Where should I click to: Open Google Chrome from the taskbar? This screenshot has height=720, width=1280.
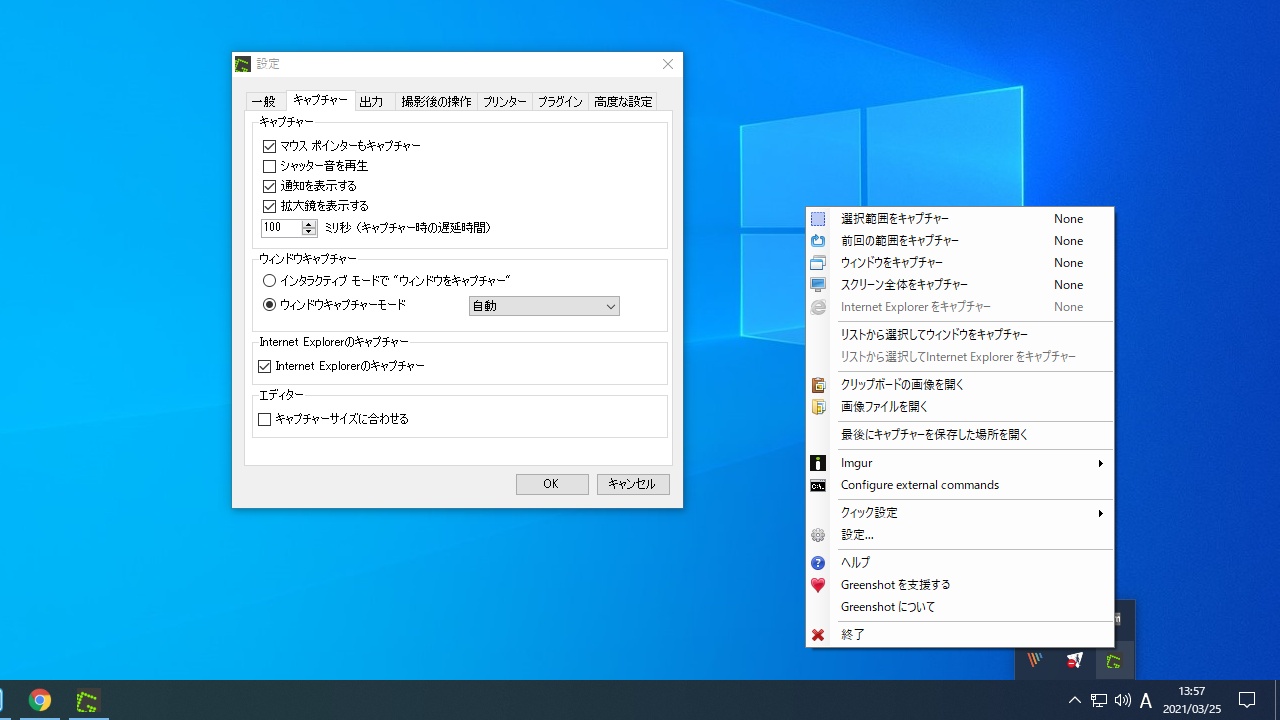click(40, 700)
